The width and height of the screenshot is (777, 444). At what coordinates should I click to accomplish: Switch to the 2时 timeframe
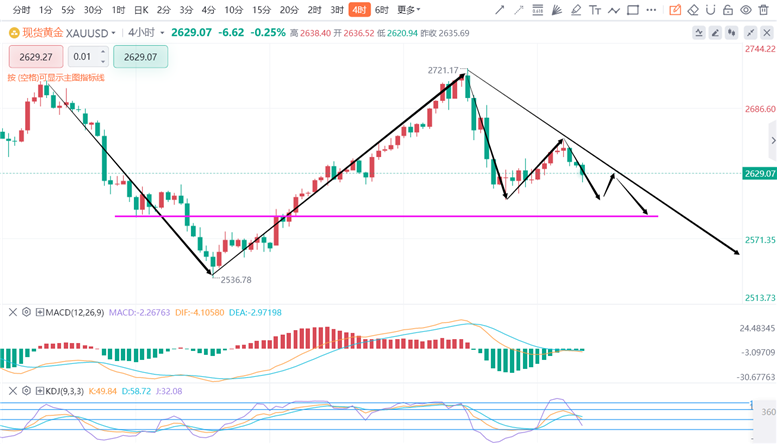(314, 10)
